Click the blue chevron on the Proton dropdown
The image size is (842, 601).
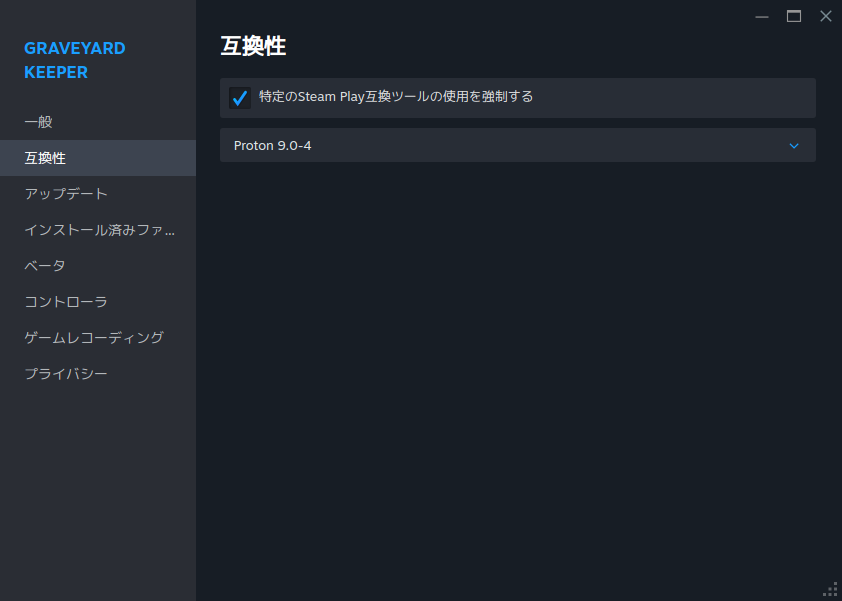pos(794,146)
